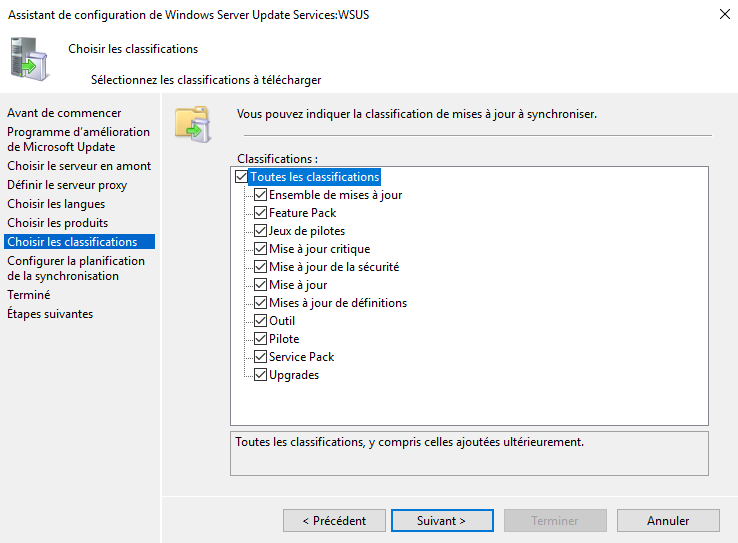Click the Précédent button
The height and width of the screenshot is (543, 738).
[x=334, y=520]
